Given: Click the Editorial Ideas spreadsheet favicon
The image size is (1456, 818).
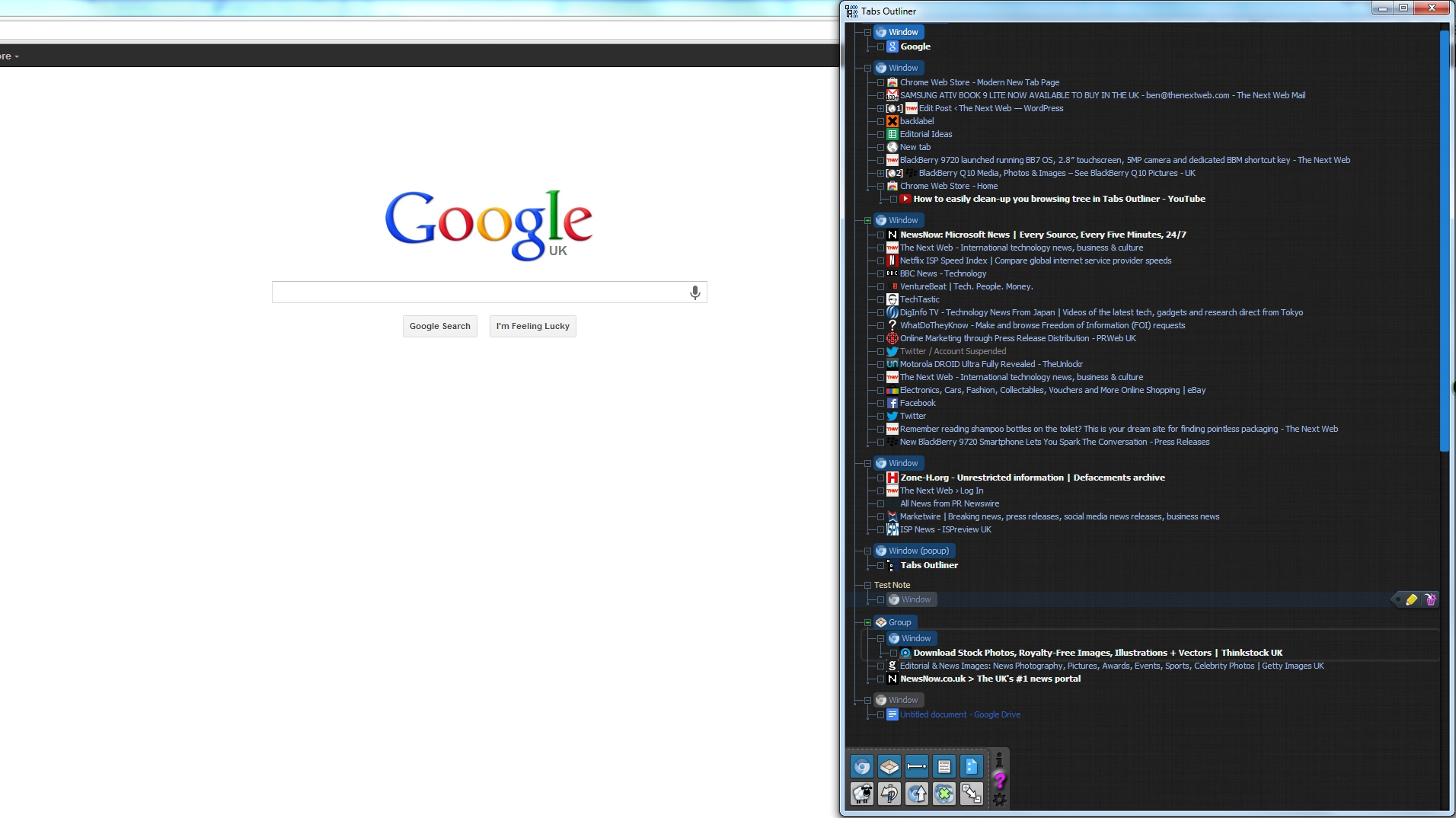Looking at the screenshot, I should pos(892,134).
